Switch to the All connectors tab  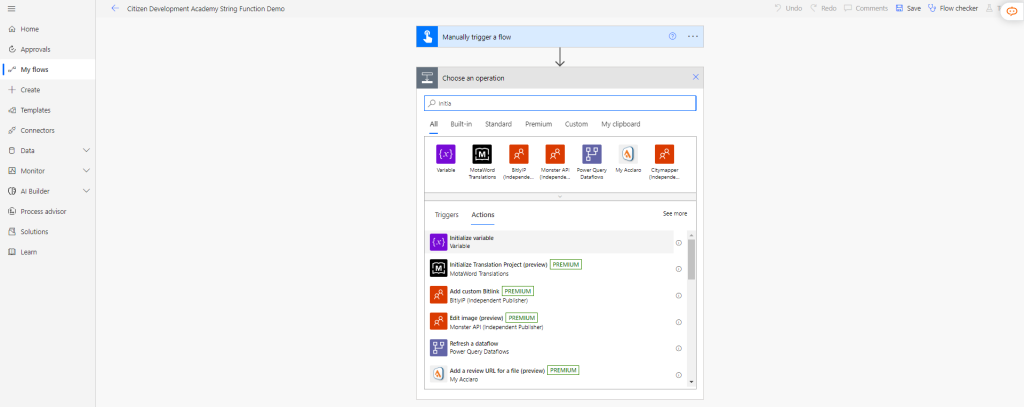[x=434, y=124]
